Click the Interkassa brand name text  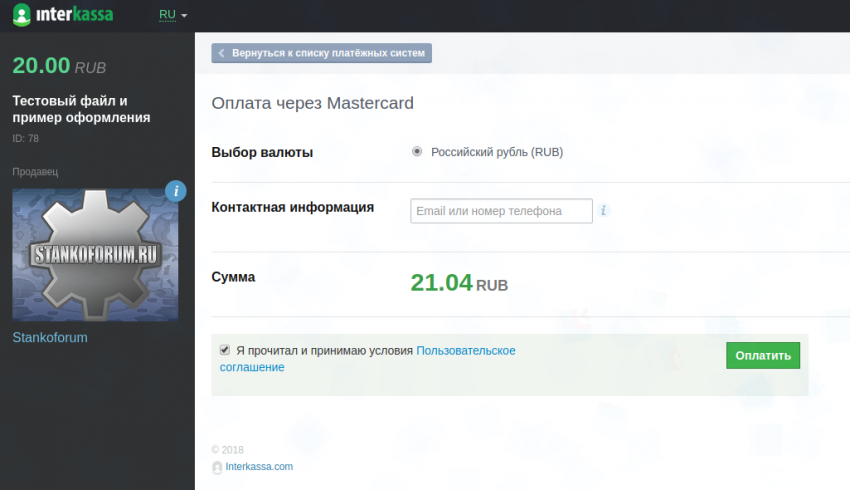75,15
